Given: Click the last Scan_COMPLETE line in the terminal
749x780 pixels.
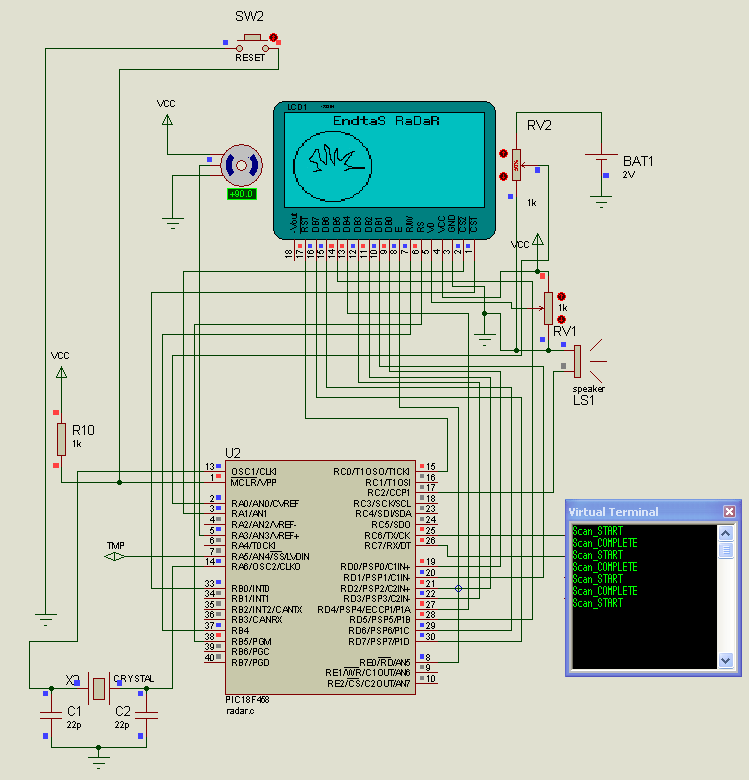Looking at the screenshot, I should coord(605,591).
